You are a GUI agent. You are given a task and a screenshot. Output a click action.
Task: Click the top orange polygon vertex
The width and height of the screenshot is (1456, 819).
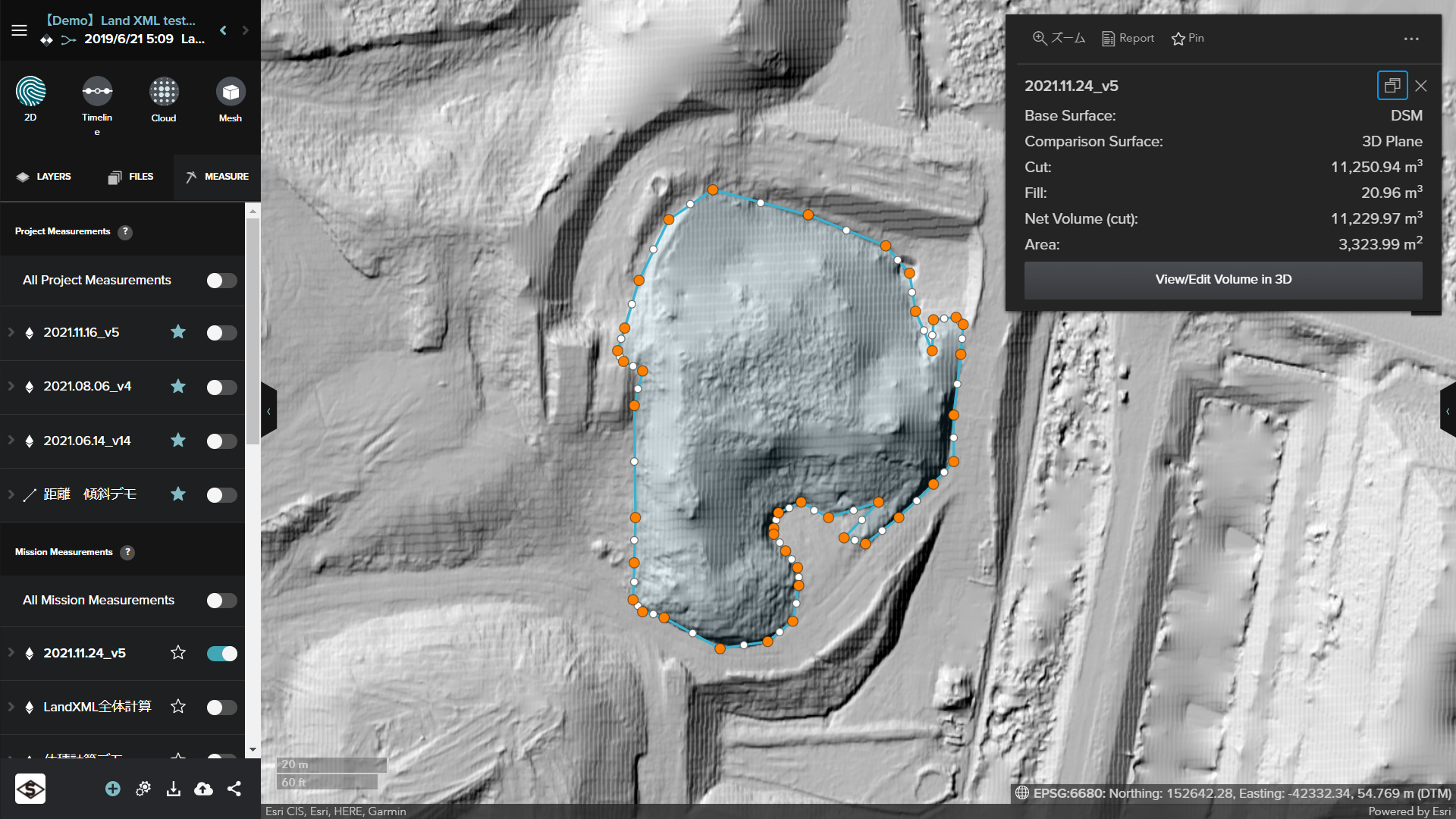(x=713, y=190)
